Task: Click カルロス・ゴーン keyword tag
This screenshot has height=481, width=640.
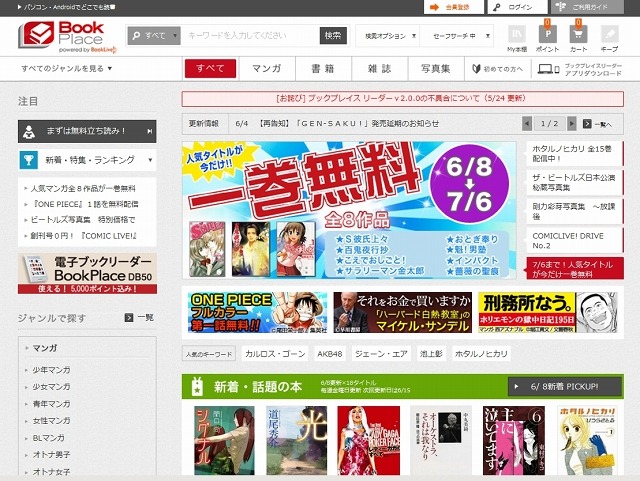Action: click(x=275, y=354)
